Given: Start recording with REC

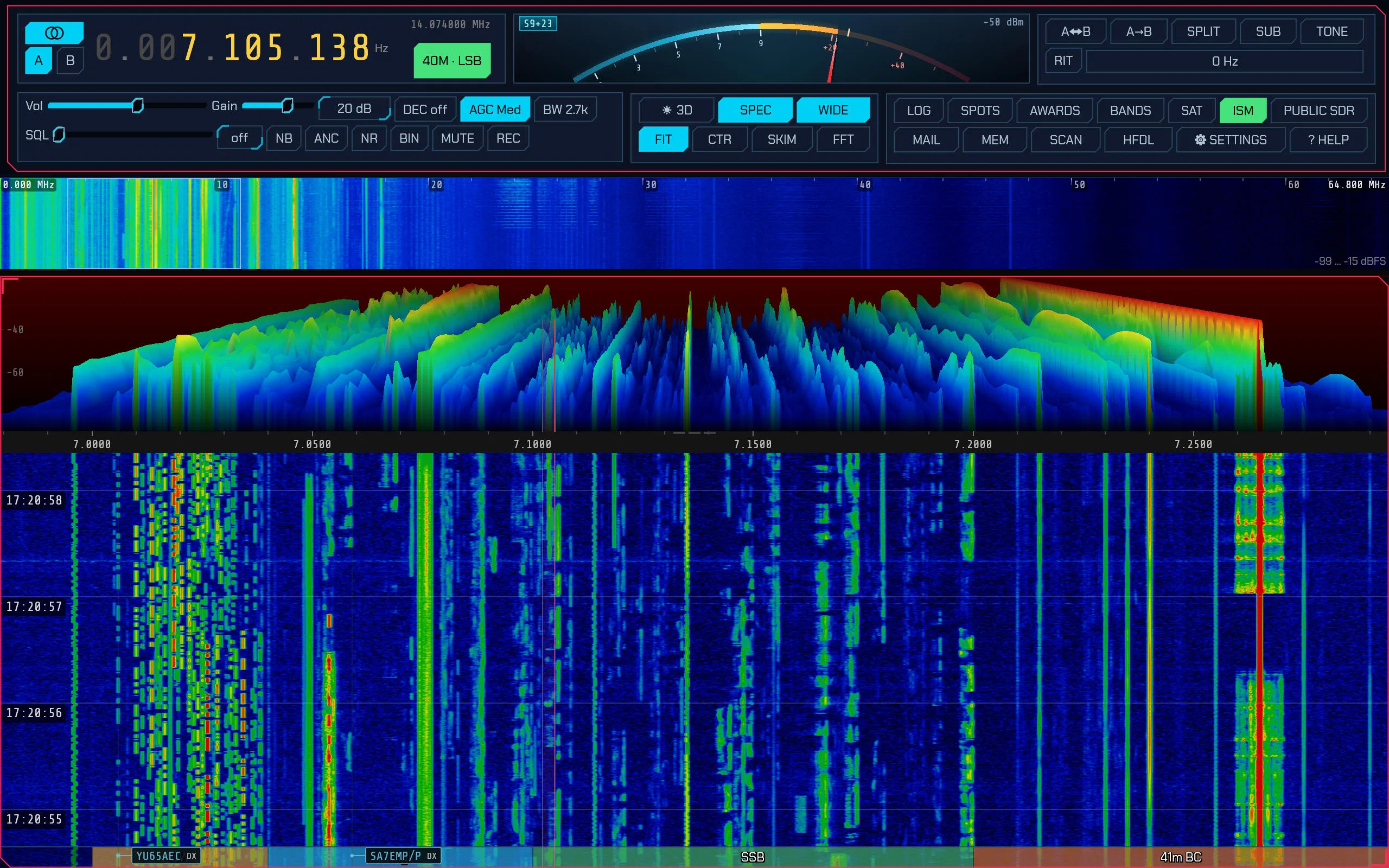Looking at the screenshot, I should (x=508, y=138).
